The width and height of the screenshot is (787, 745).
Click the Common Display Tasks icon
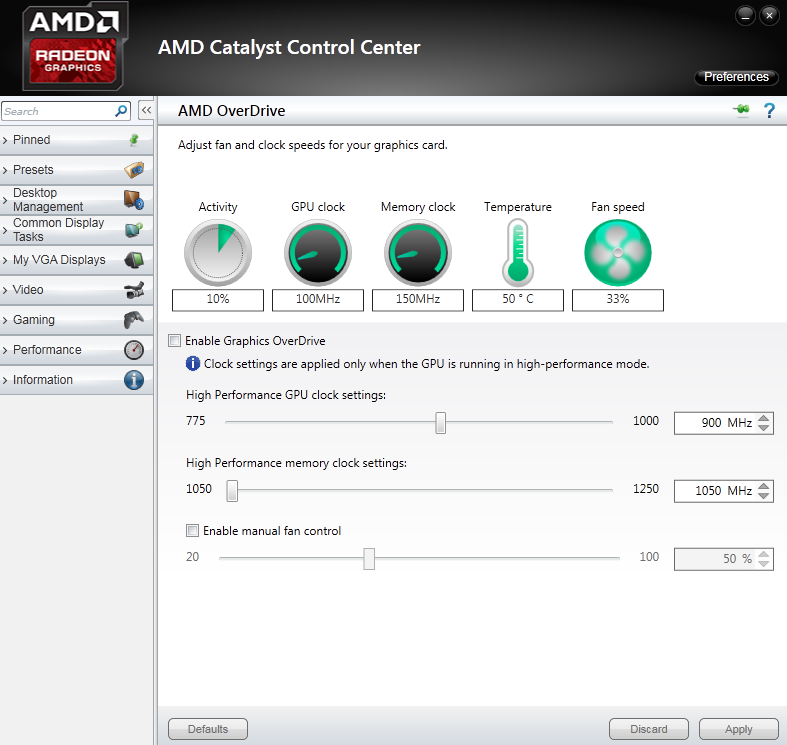(x=134, y=230)
